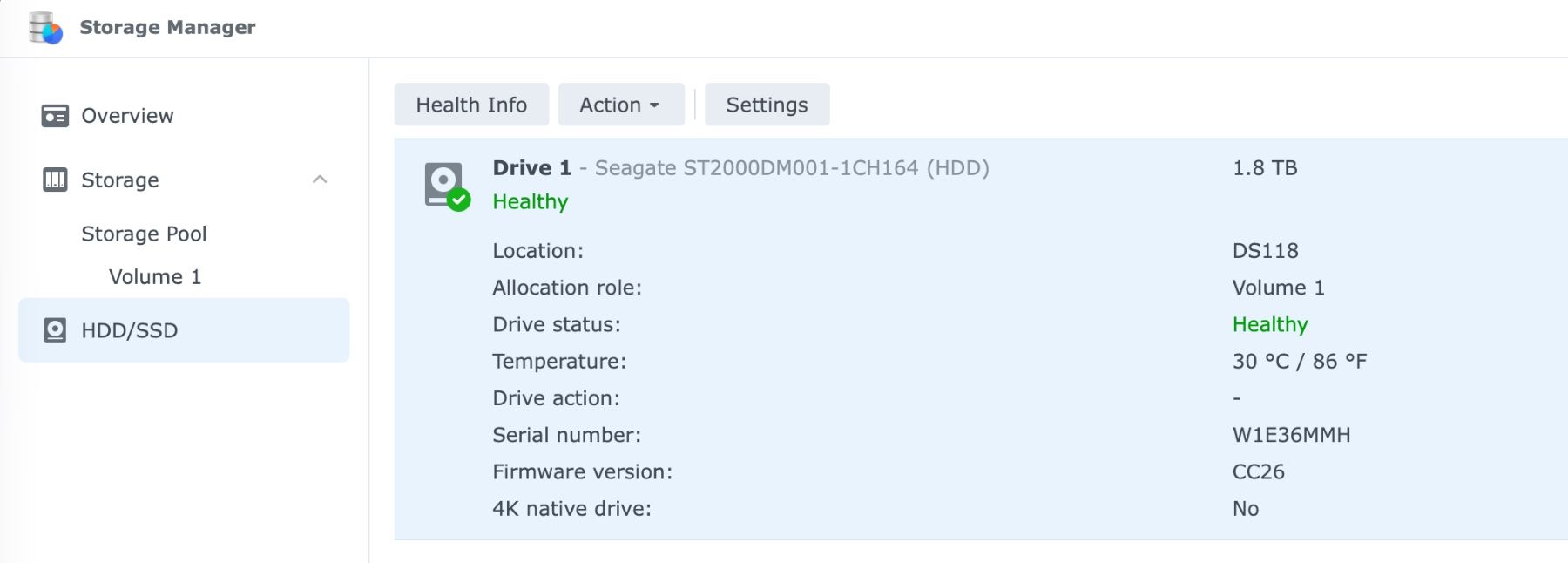Select the HDD/SSD sidebar entry
Screen dimensions: 1568x563
click(184, 330)
